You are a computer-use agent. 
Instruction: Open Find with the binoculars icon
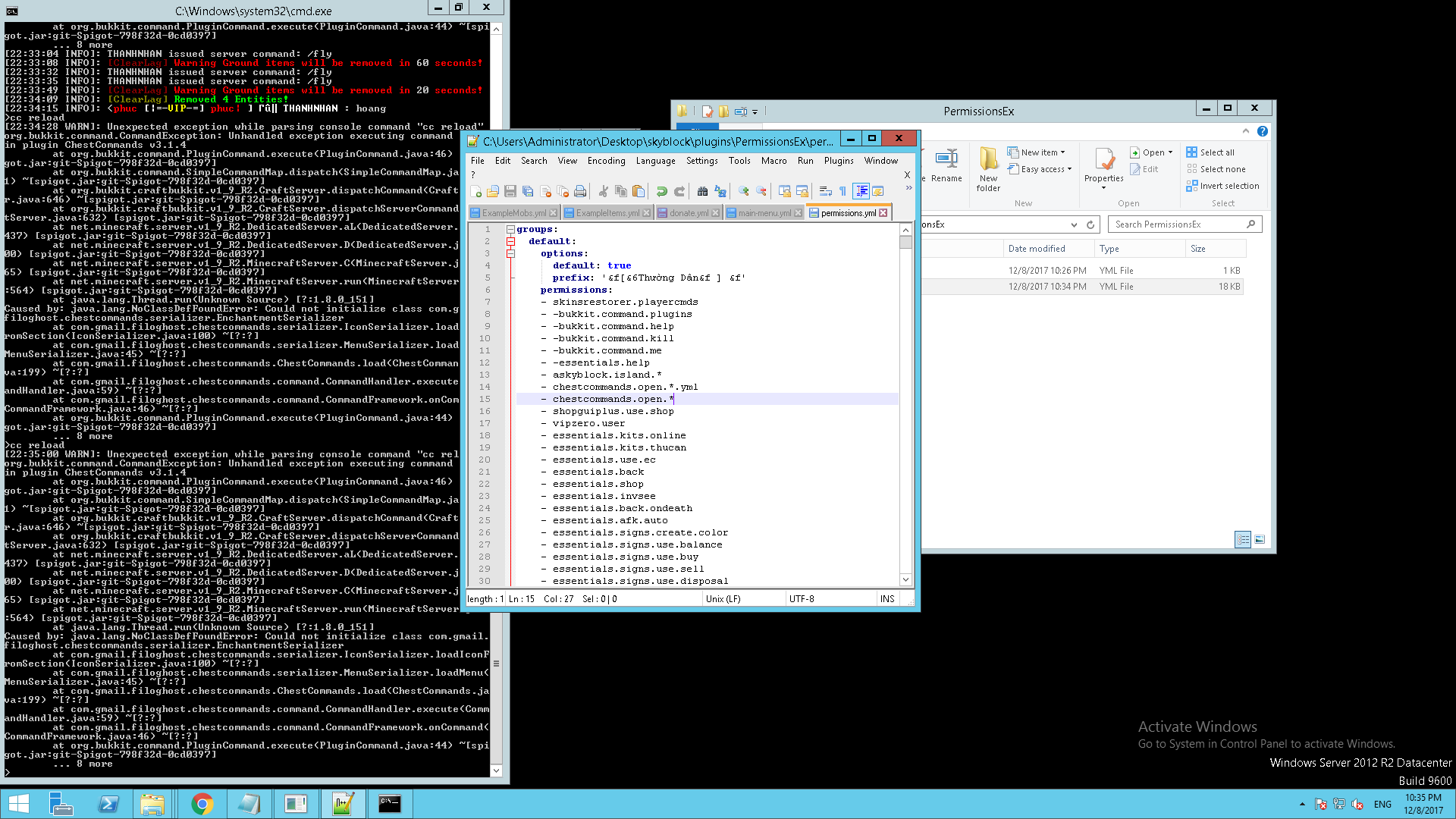pos(702,191)
